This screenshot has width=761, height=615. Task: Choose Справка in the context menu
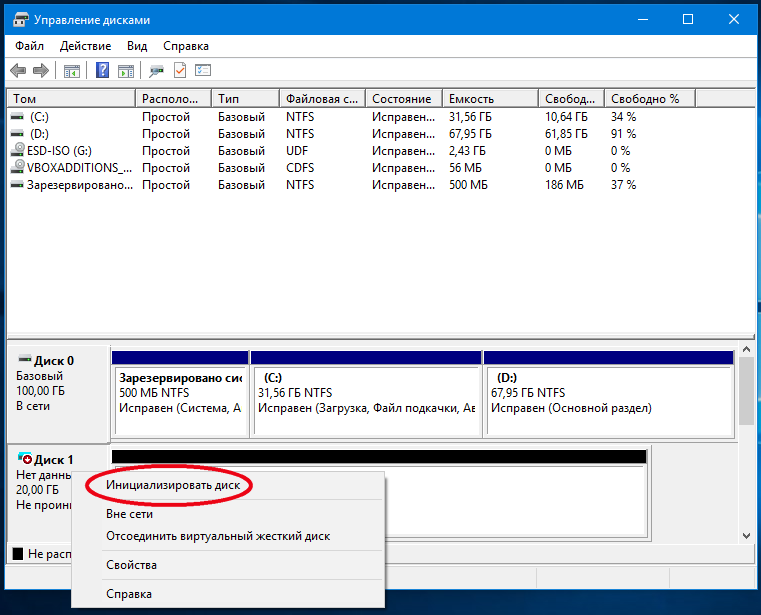(228, 594)
